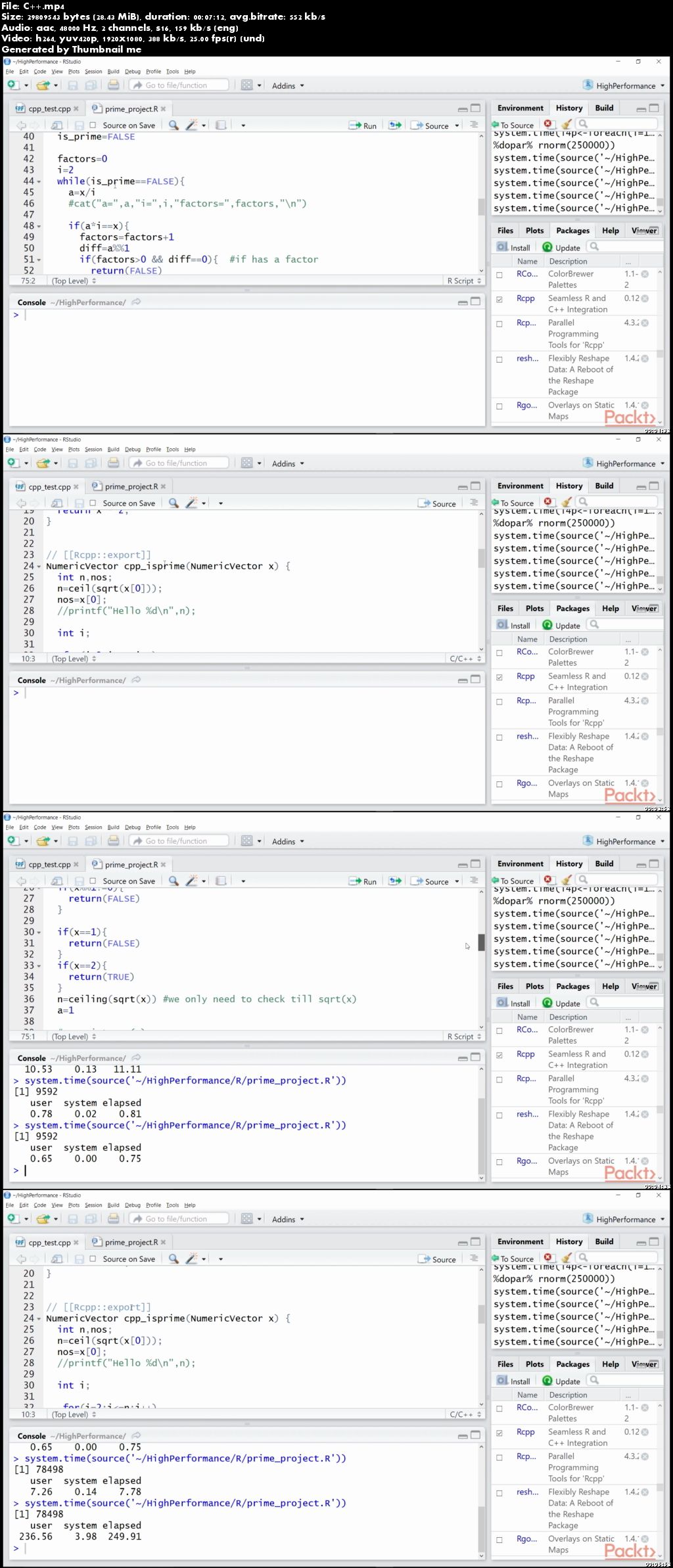Click show-in-new-window icon in second frame editor
Screen dimensions: 673x1568
coord(57,503)
